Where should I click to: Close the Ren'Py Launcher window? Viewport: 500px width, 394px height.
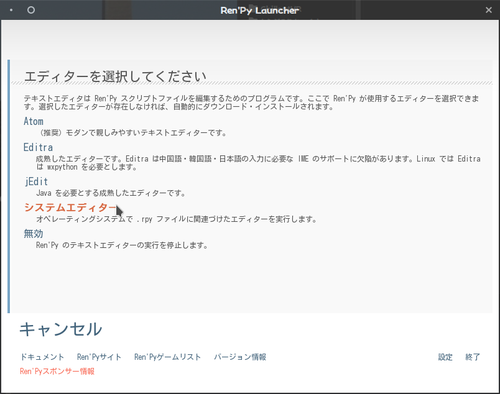pyautogui.click(x=489, y=10)
